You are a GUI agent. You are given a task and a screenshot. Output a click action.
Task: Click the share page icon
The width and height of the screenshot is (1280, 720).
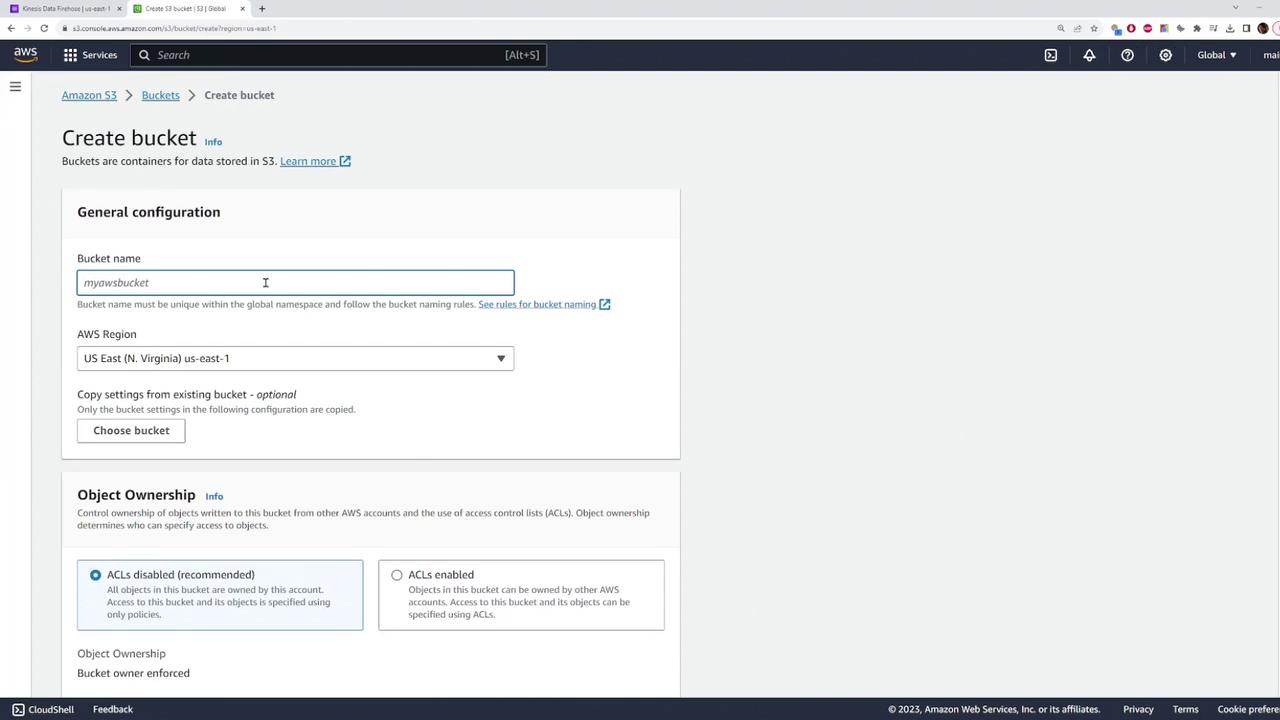(x=1077, y=28)
